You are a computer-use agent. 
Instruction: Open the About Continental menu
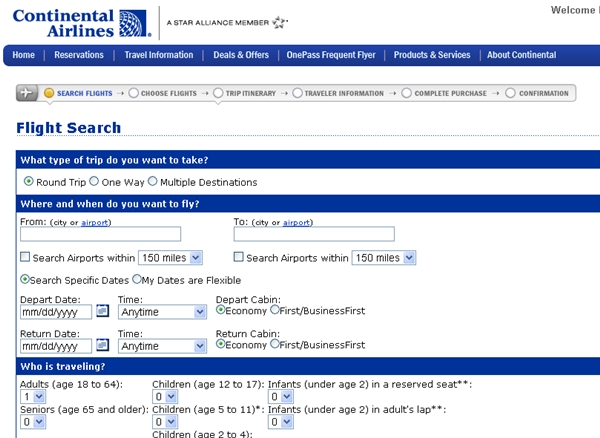(522, 55)
